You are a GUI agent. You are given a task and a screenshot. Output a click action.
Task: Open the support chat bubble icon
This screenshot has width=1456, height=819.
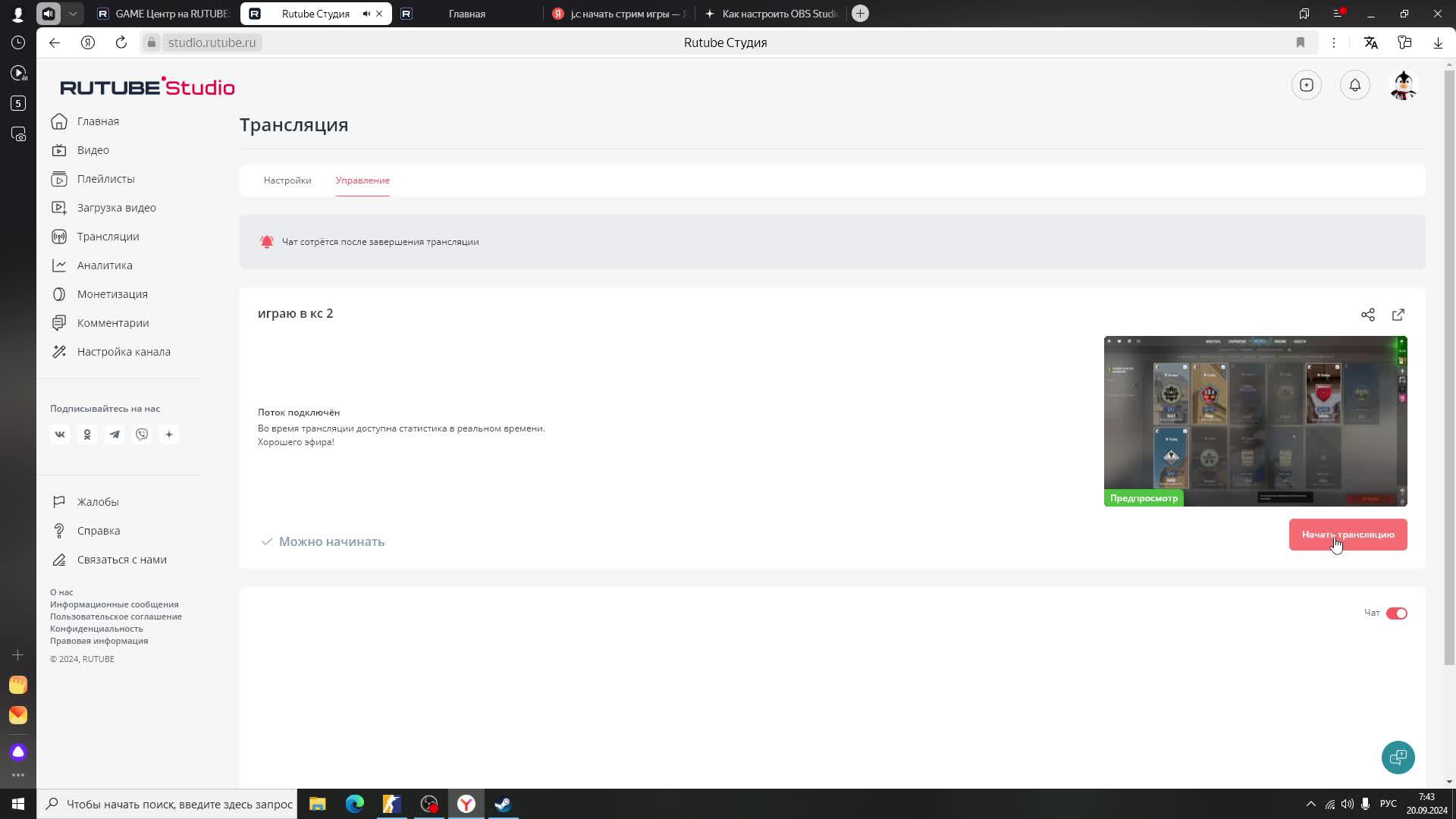[1398, 757]
